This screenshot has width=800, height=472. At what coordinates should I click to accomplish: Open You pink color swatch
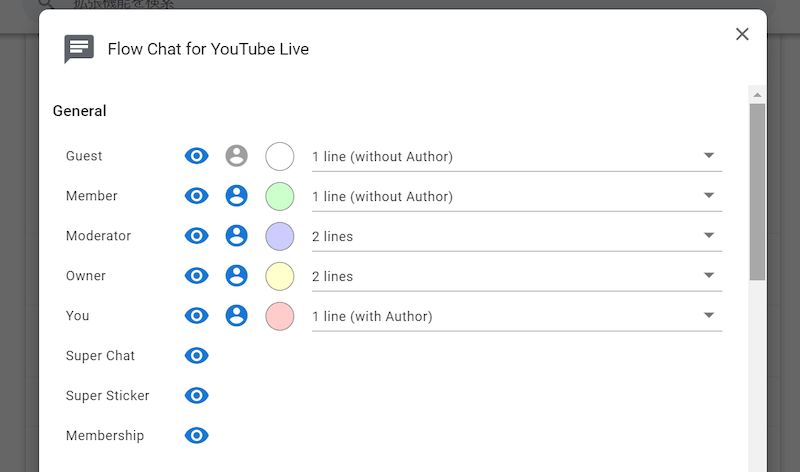[280, 316]
